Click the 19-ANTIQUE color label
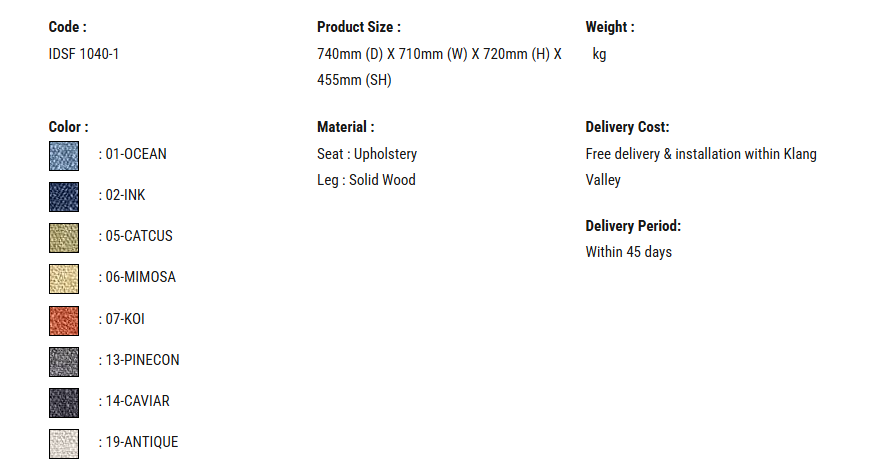 pos(142,442)
